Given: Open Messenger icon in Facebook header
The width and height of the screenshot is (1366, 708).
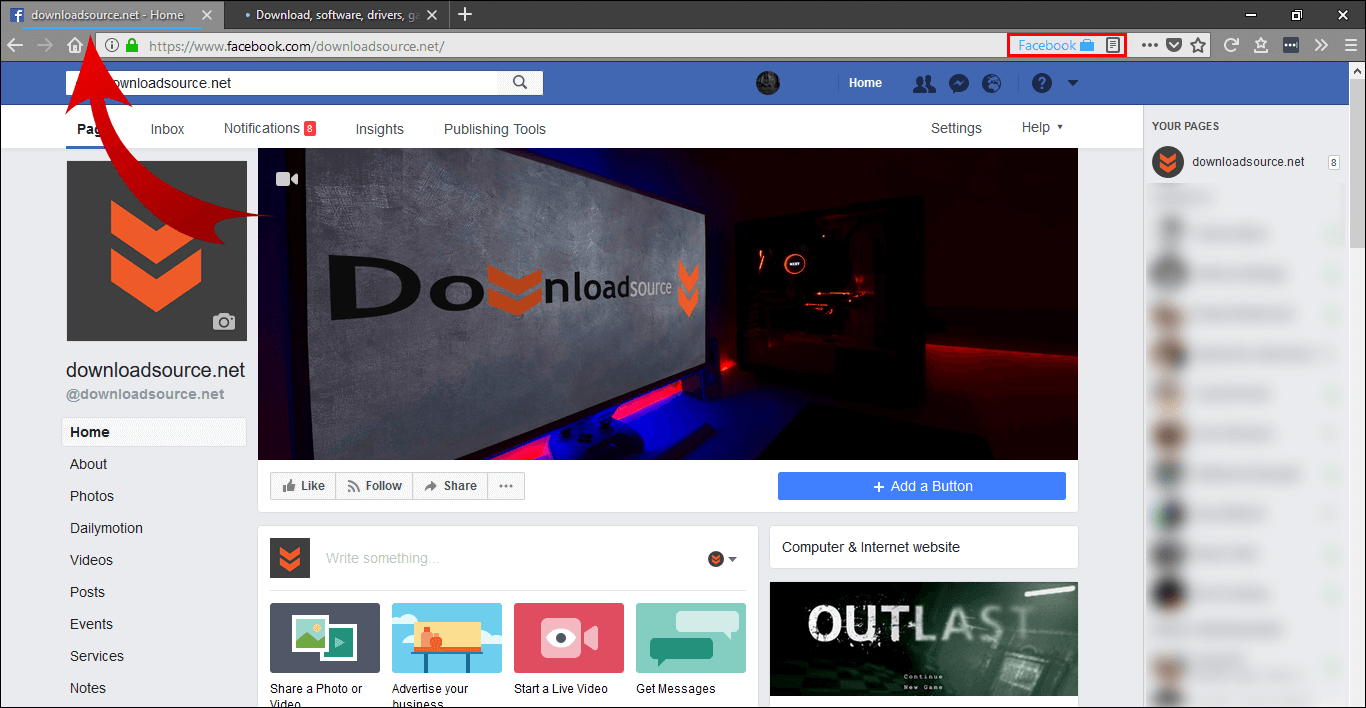Looking at the screenshot, I should pos(958,83).
